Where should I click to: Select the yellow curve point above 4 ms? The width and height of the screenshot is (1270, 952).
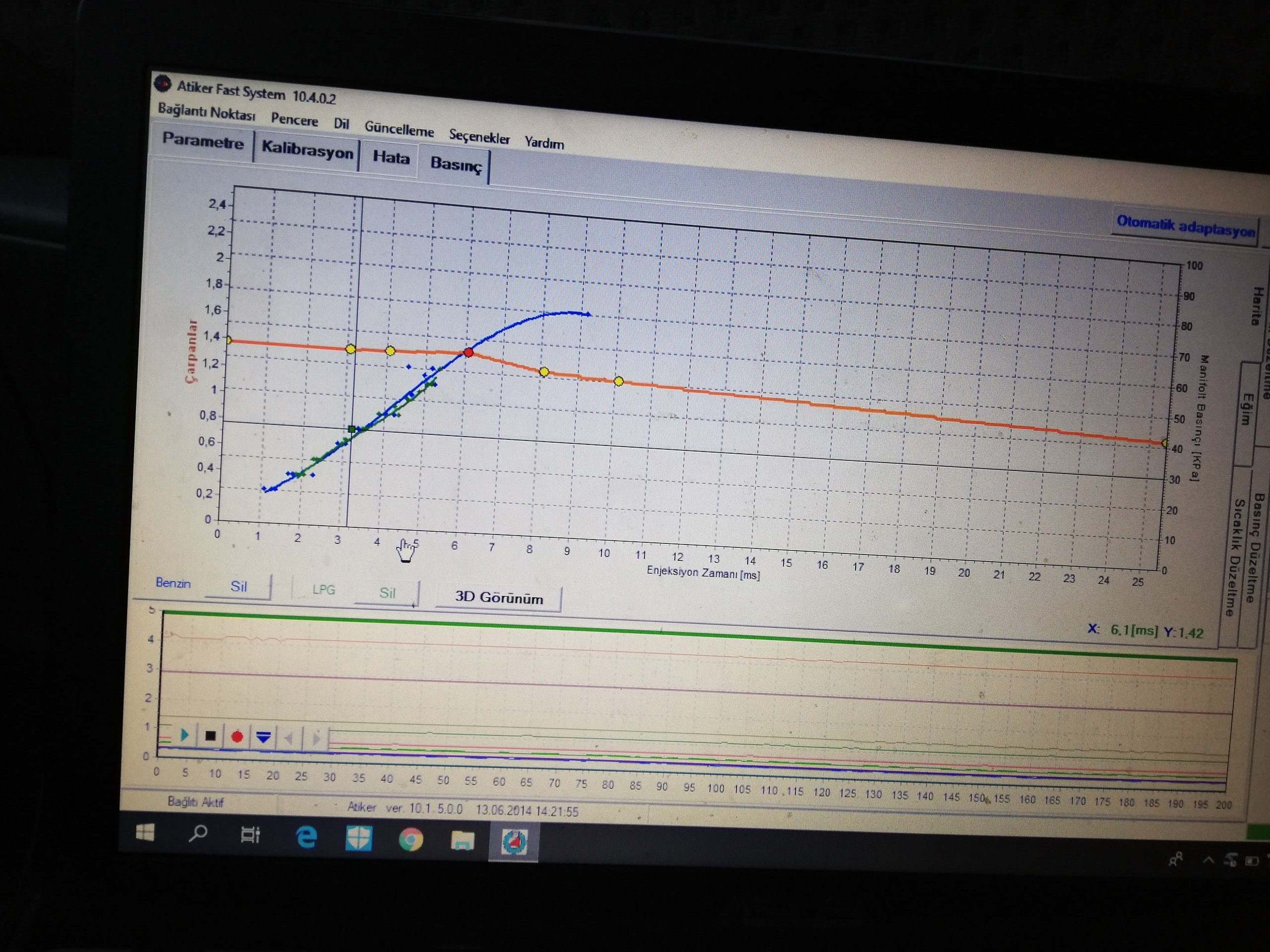(x=390, y=351)
